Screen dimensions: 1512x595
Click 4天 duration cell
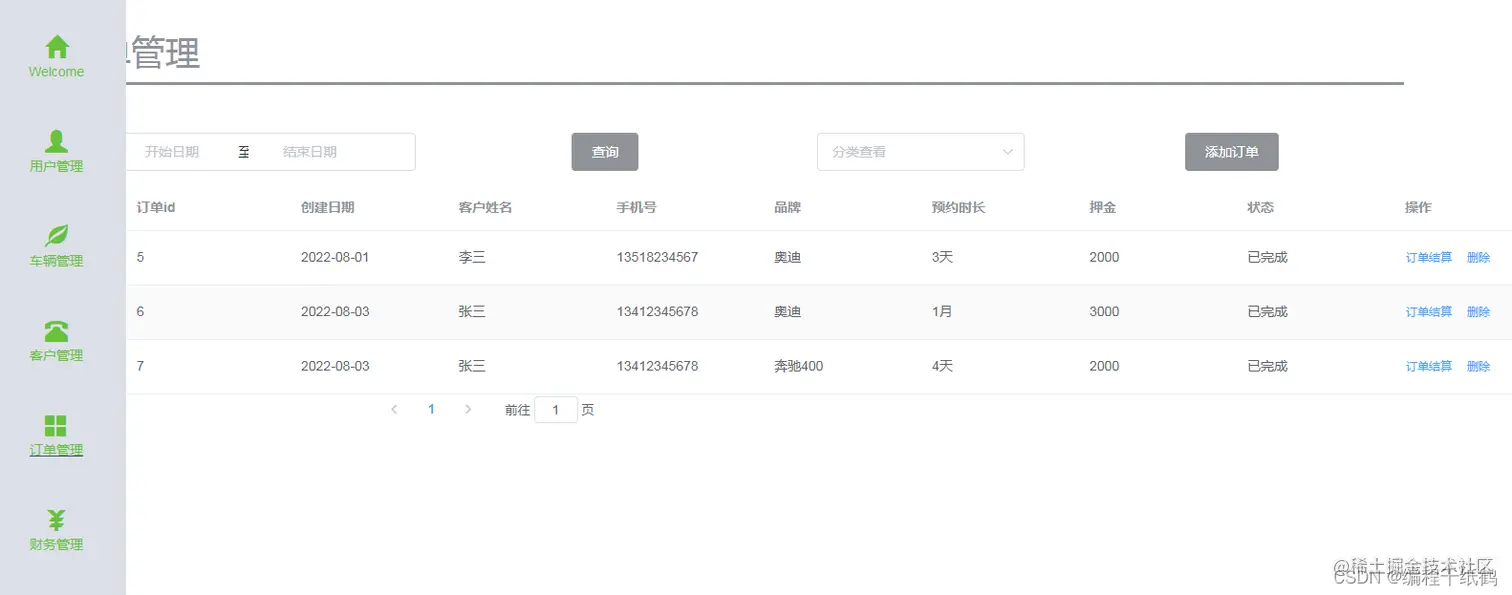pos(943,366)
